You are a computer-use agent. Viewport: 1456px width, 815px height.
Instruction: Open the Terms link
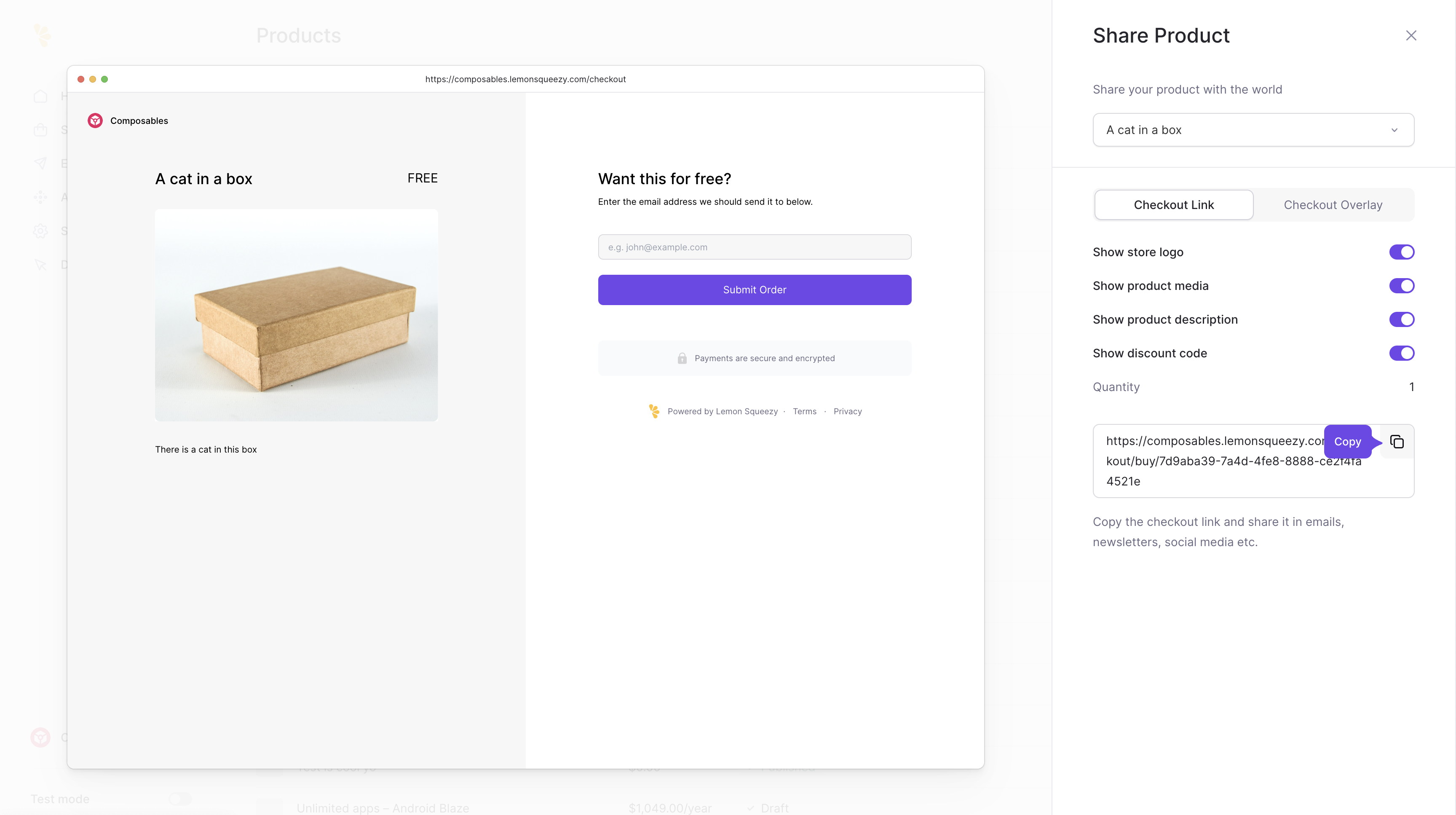tap(804, 411)
